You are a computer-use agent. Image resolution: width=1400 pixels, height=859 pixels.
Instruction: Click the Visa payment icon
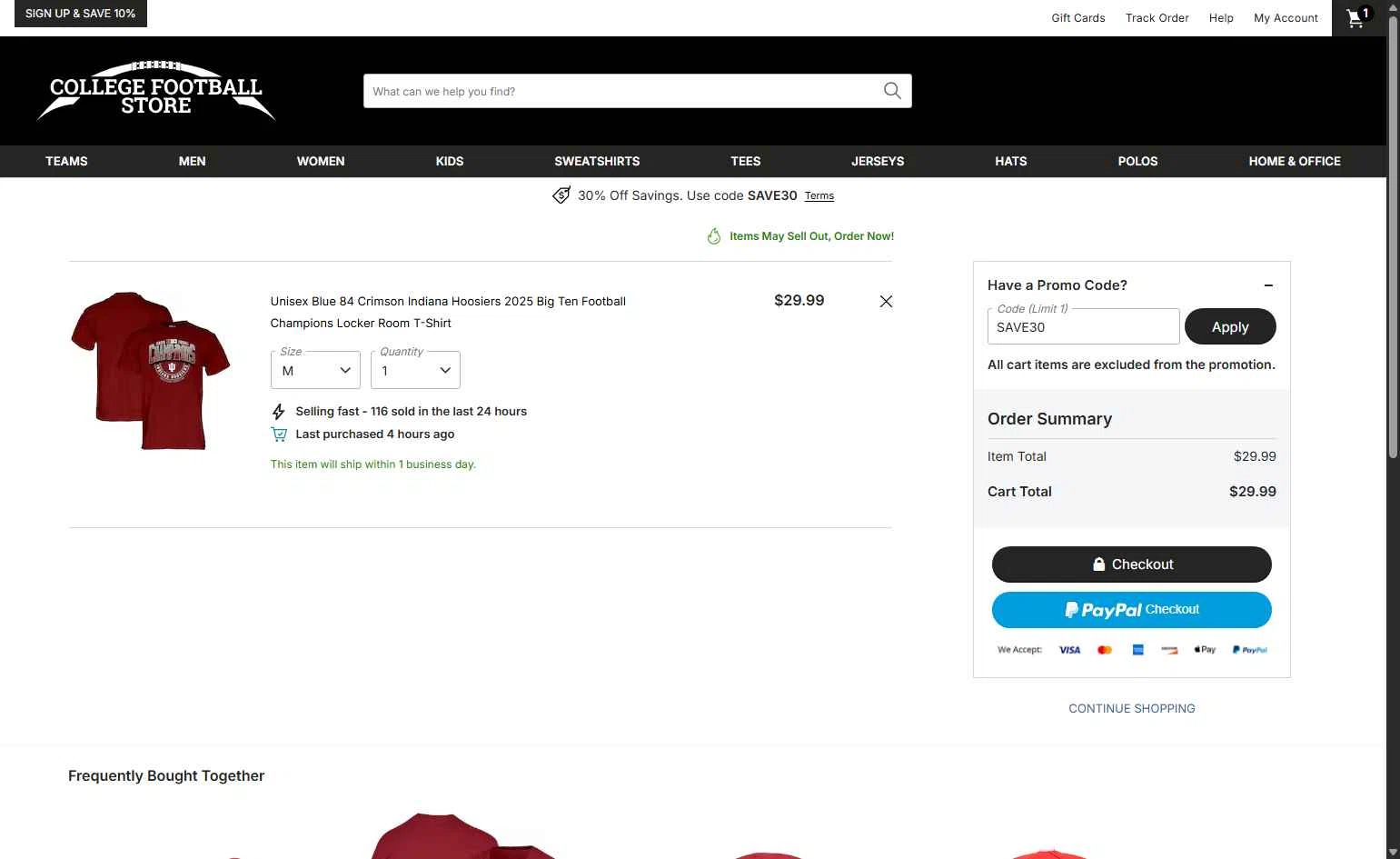1070,650
